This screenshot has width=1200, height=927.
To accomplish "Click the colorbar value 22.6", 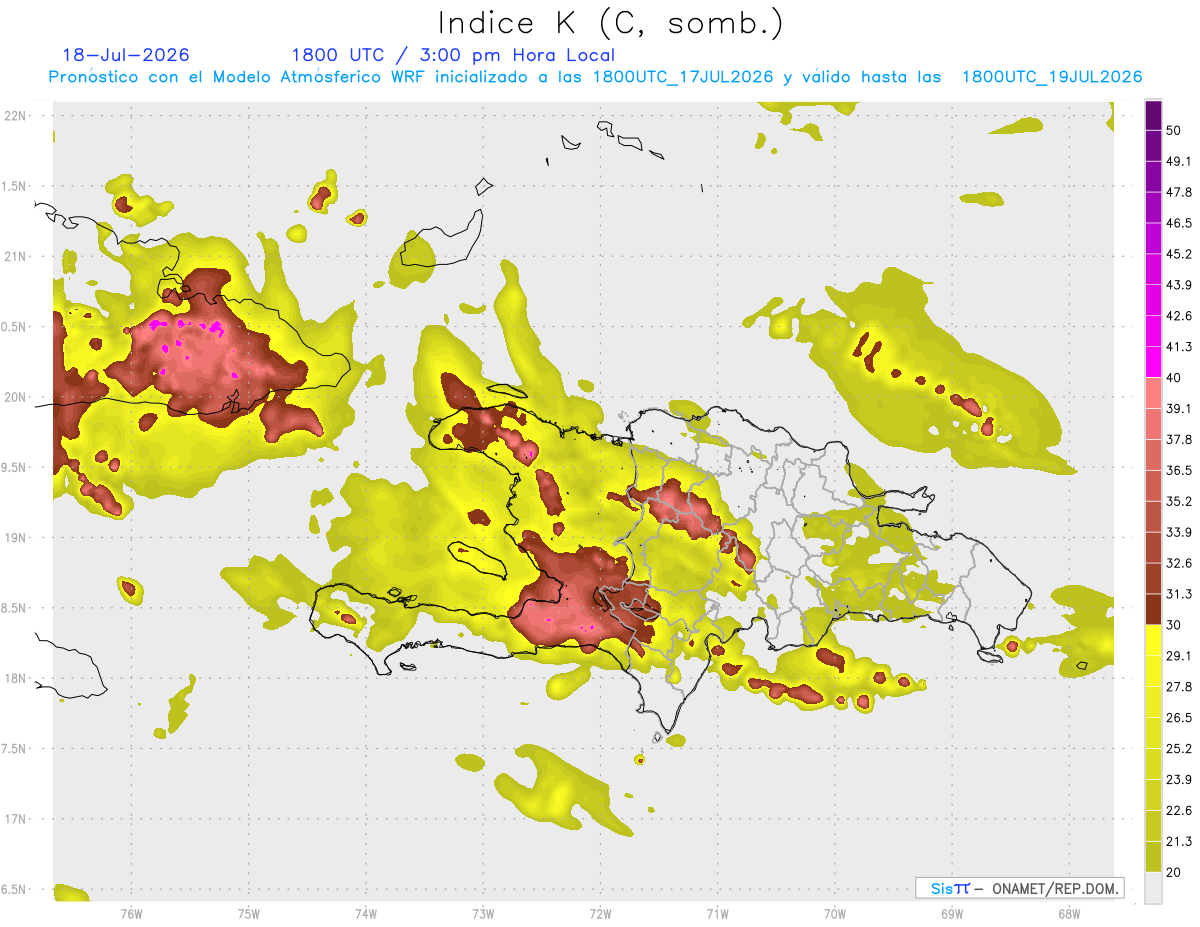I will click(1178, 810).
